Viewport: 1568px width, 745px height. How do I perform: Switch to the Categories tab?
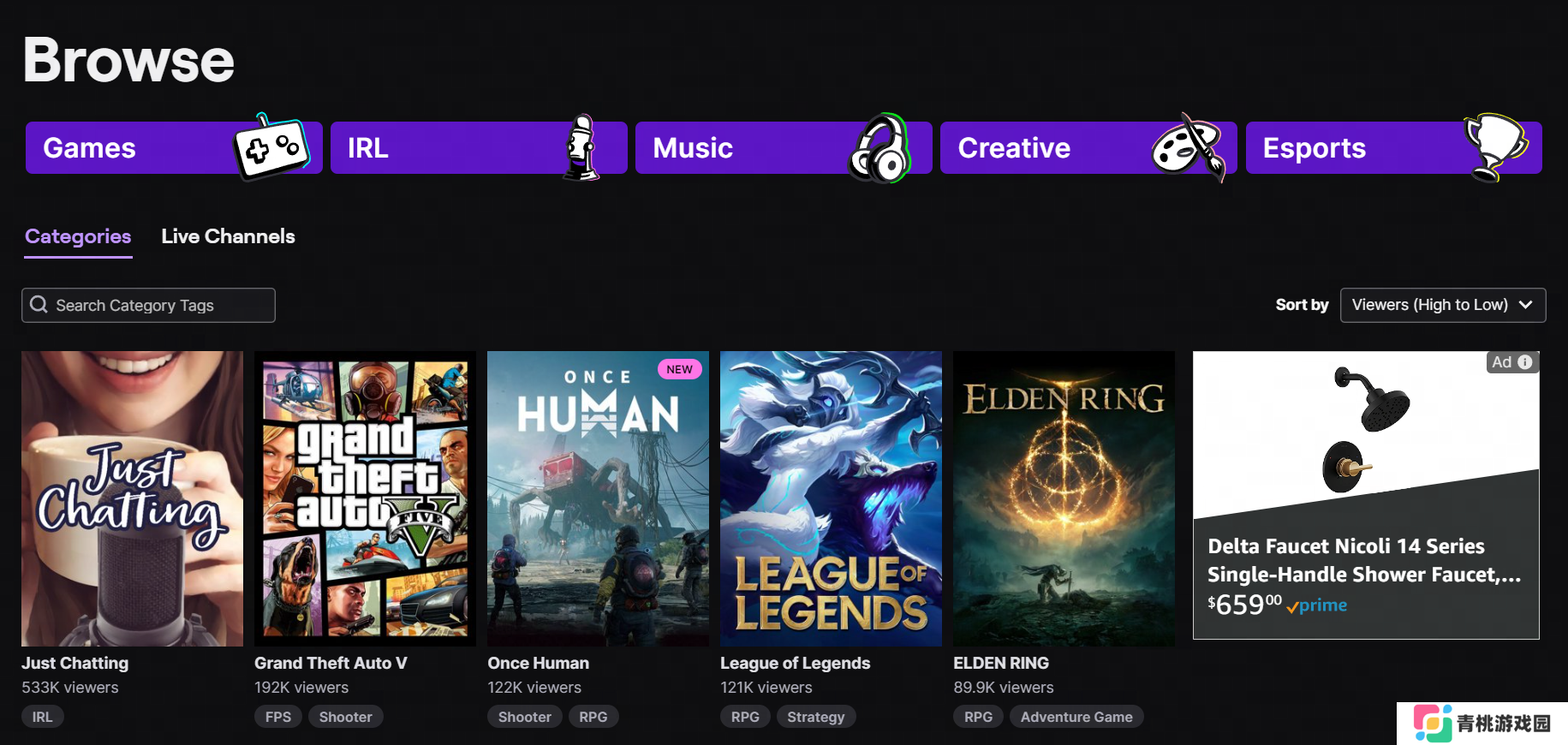pyautogui.click(x=78, y=236)
